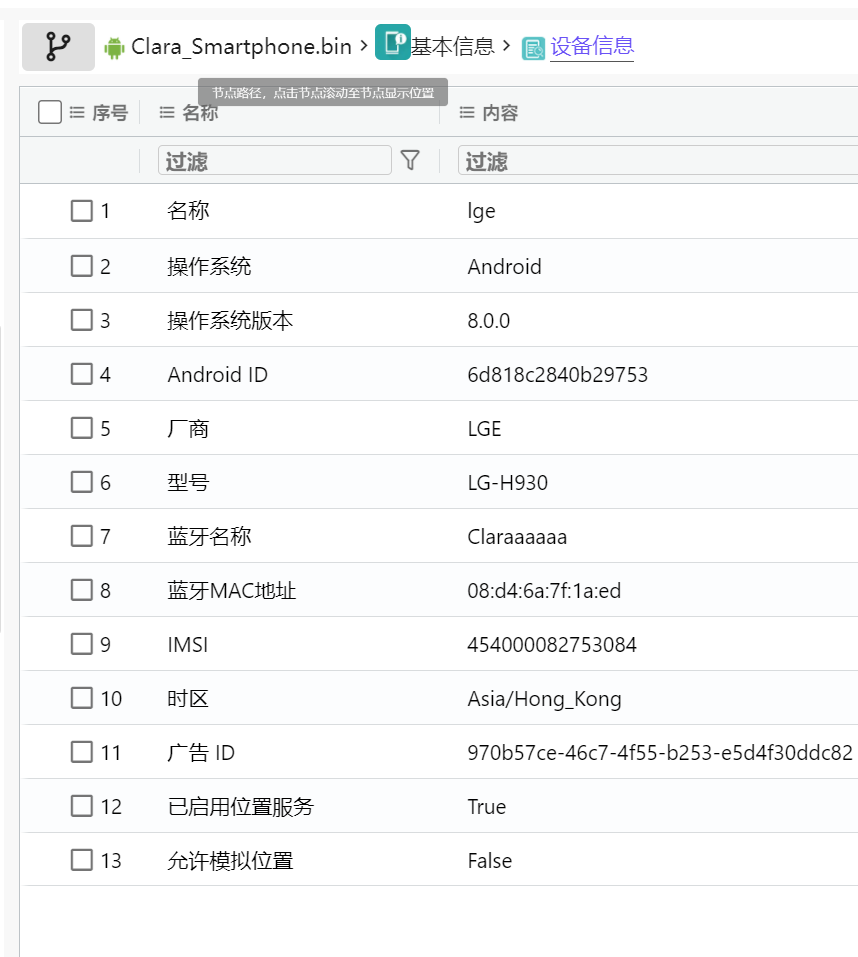Check the box for row 12 已启用位置服务
The height and width of the screenshot is (957, 858).
pyautogui.click(x=82, y=806)
